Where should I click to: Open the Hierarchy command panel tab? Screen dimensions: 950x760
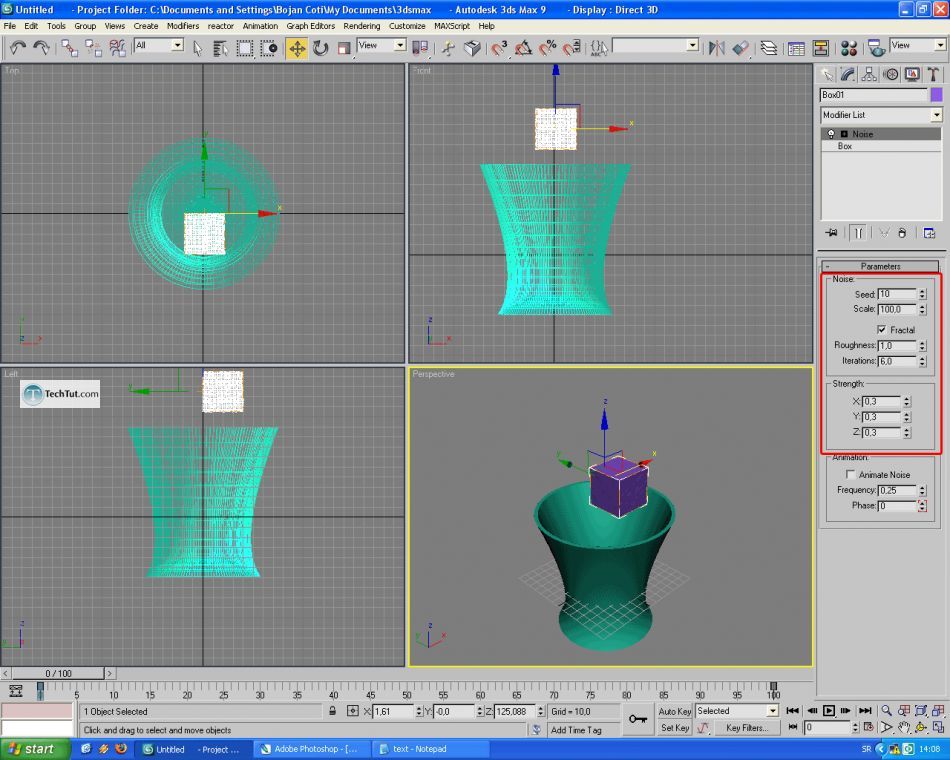click(x=869, y=74)
